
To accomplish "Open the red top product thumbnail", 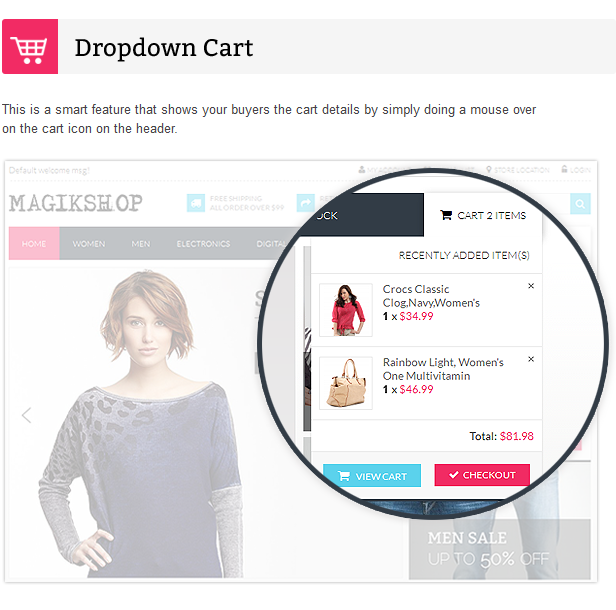I will 346,310.
